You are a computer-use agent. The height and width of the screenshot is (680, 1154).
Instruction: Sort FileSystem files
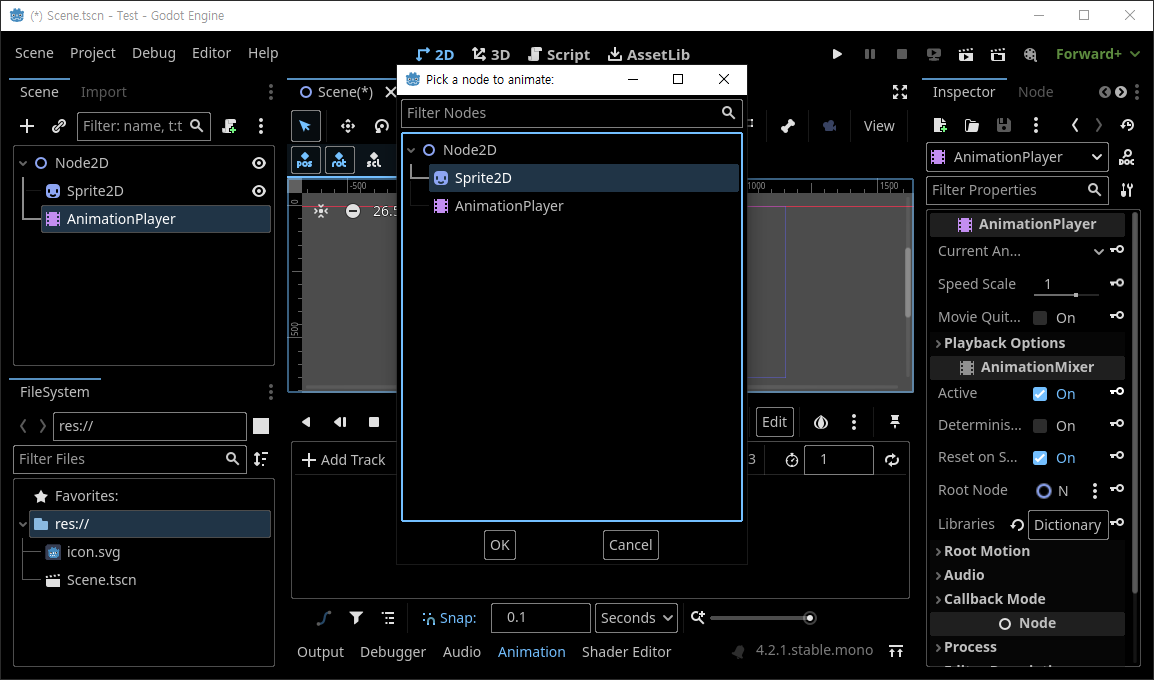(x=261, y=458)
